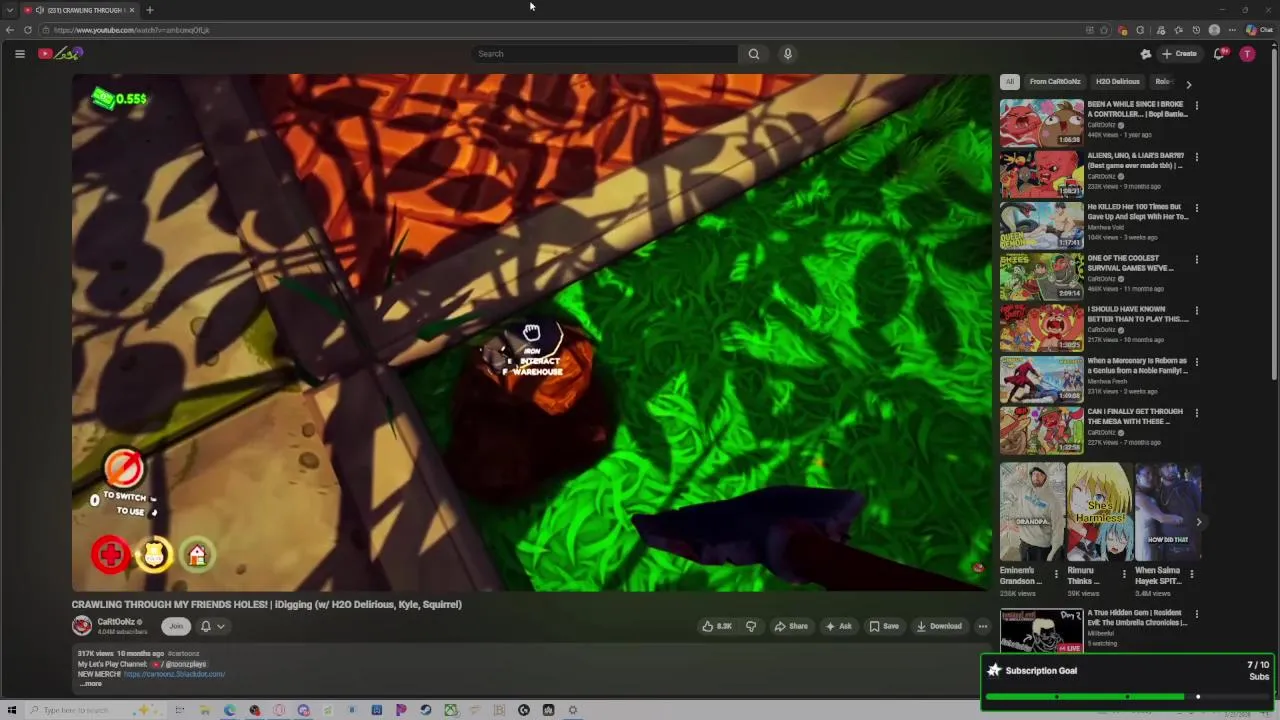Select the H2O Delirious chip
This screenshot has height=720, width=1280.
click(1117, 82)
